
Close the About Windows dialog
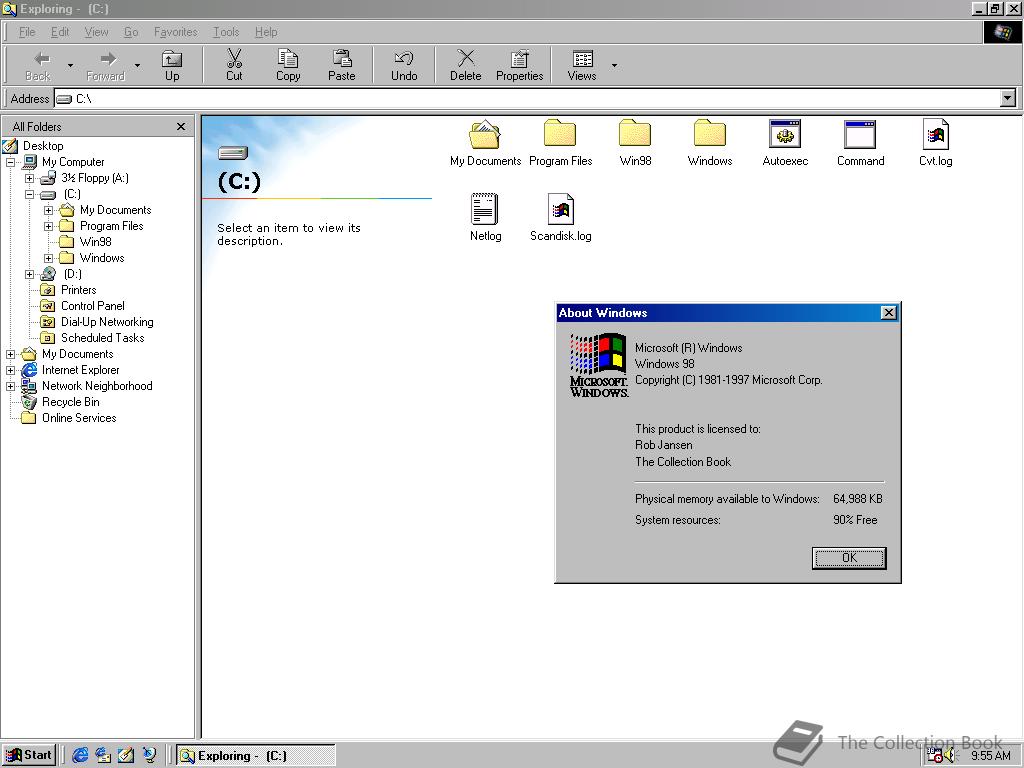[x=889, y=313]
